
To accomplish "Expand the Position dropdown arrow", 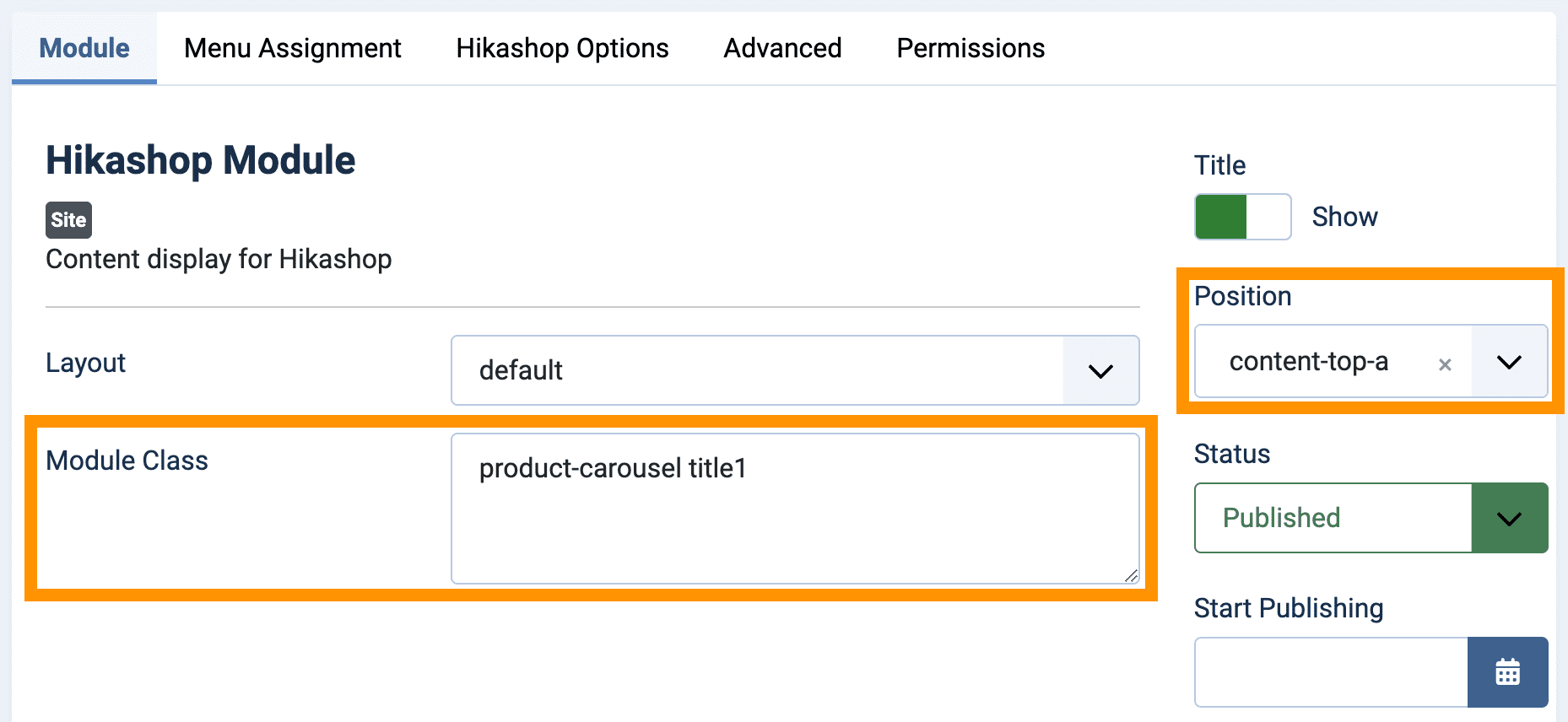I will click(x=1509, y=362).
